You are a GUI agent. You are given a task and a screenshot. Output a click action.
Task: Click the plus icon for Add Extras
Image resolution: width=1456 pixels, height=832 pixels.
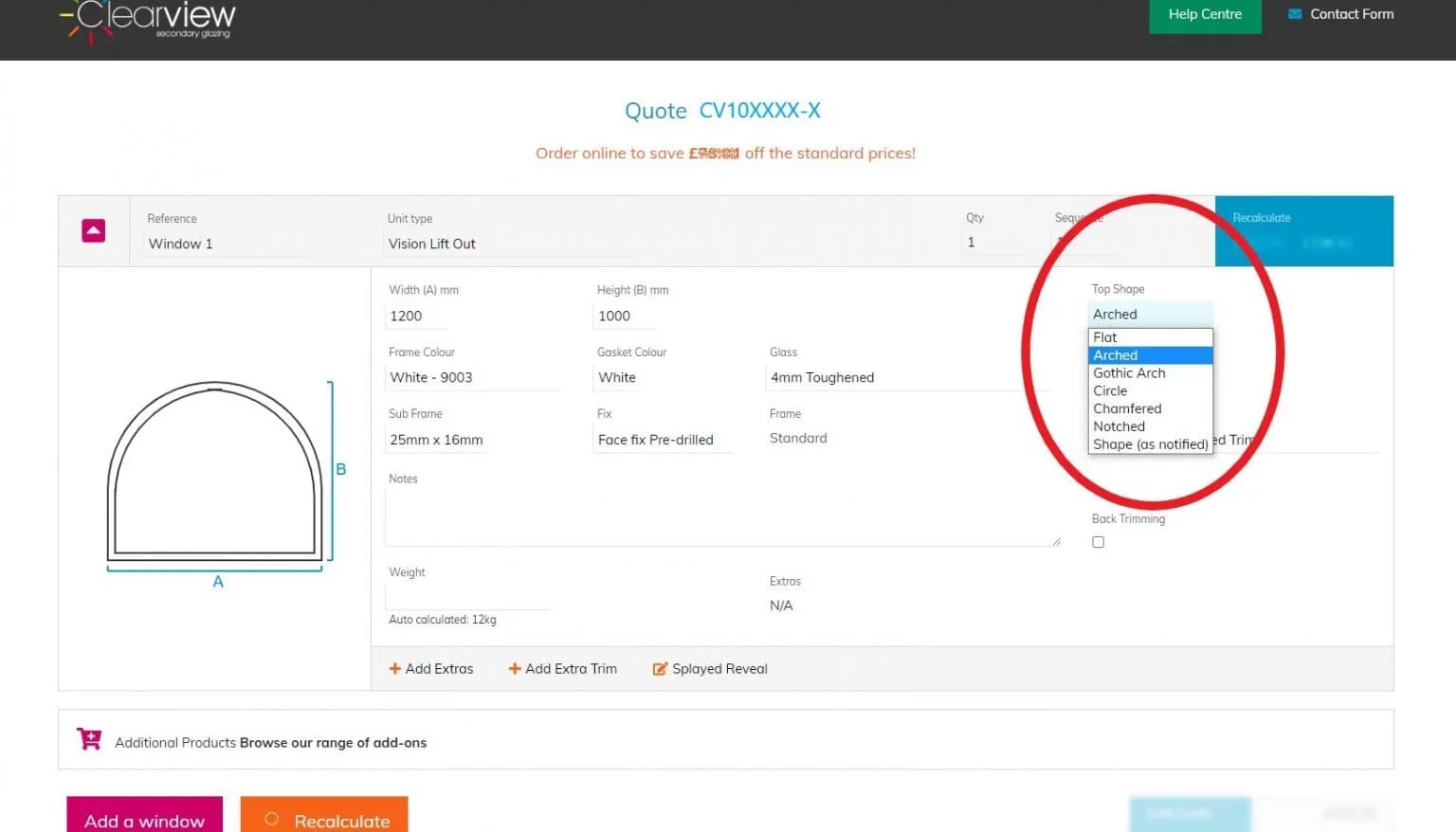click(395, 669)
